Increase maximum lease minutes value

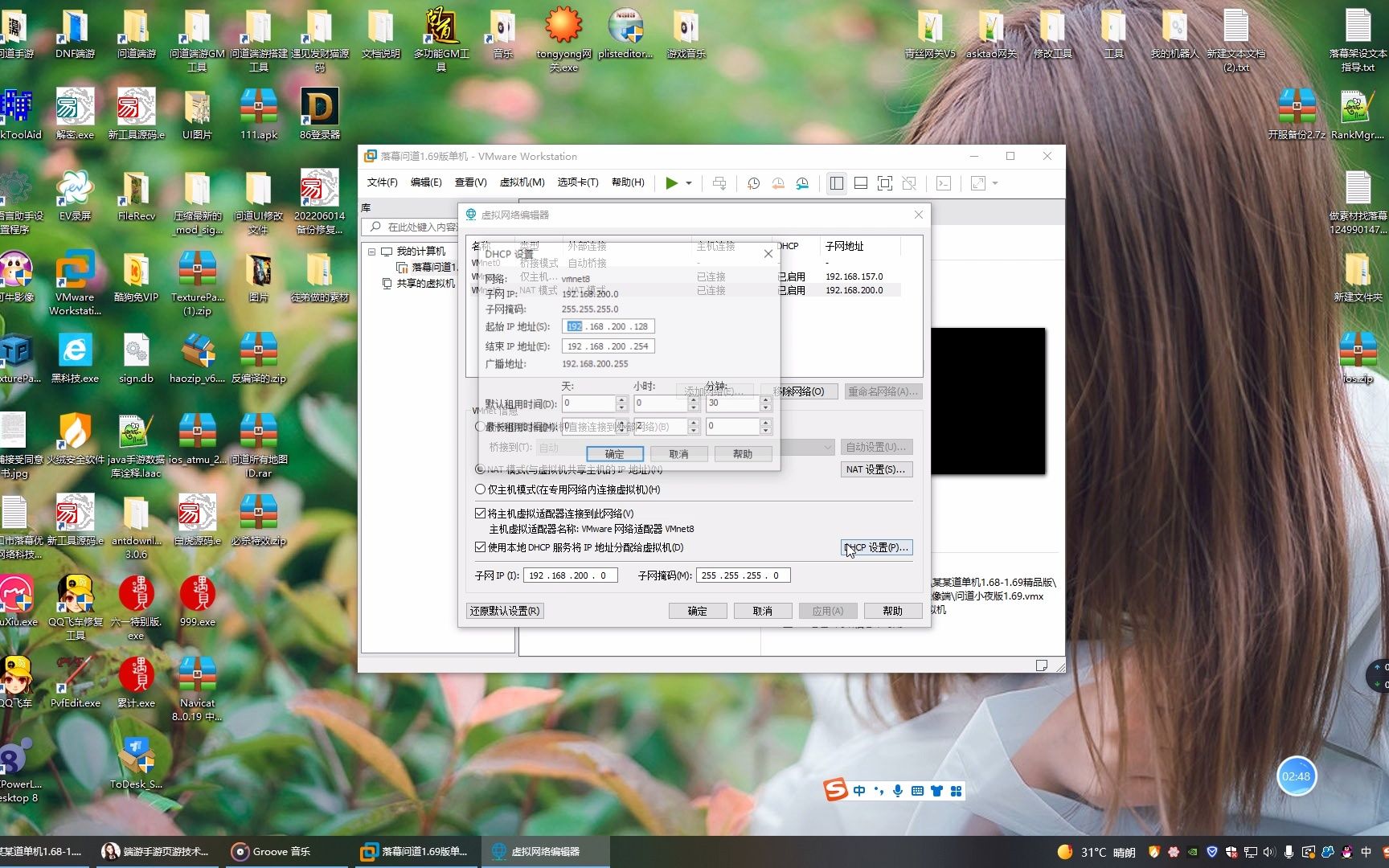(765, 422)
